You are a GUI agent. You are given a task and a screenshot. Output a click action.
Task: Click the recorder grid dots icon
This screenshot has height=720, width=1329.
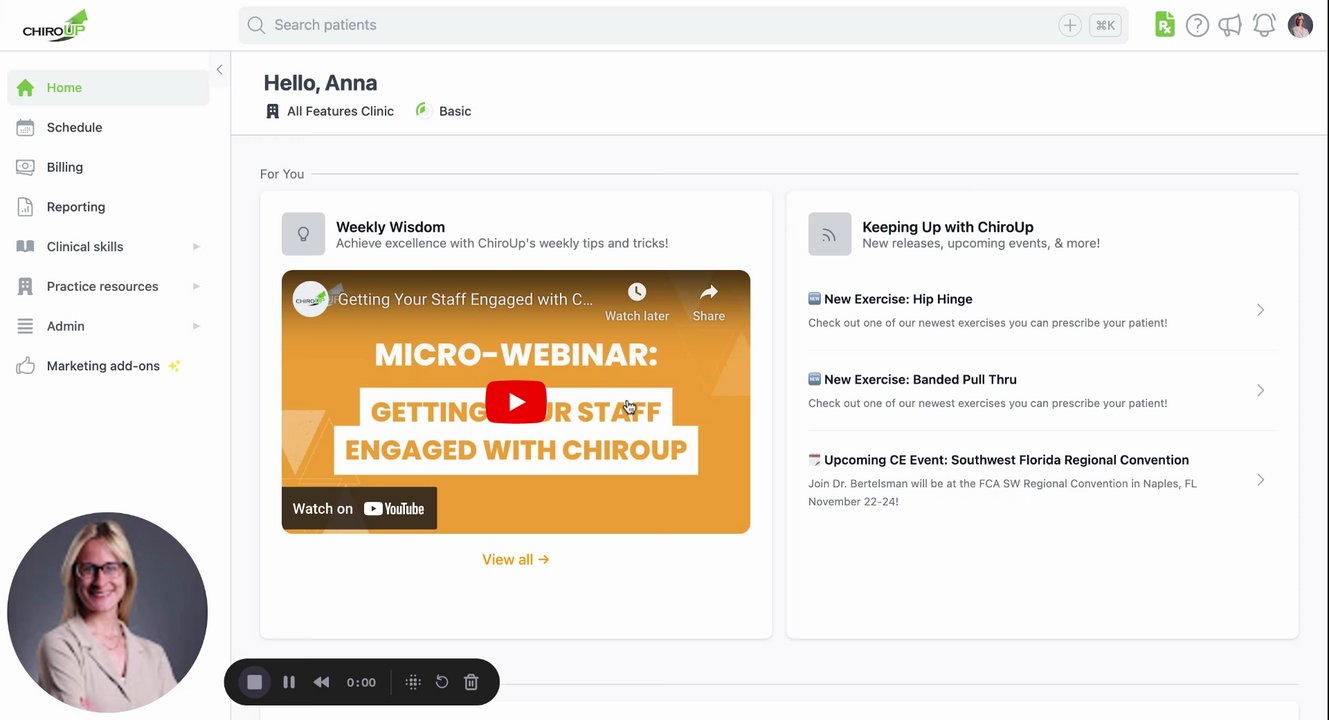click(x=412, y=682)
